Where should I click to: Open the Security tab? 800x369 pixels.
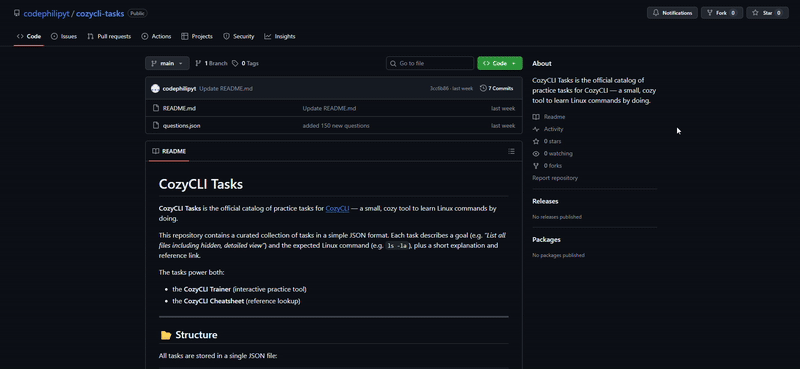pyautogui.click(x=238, y=36)
